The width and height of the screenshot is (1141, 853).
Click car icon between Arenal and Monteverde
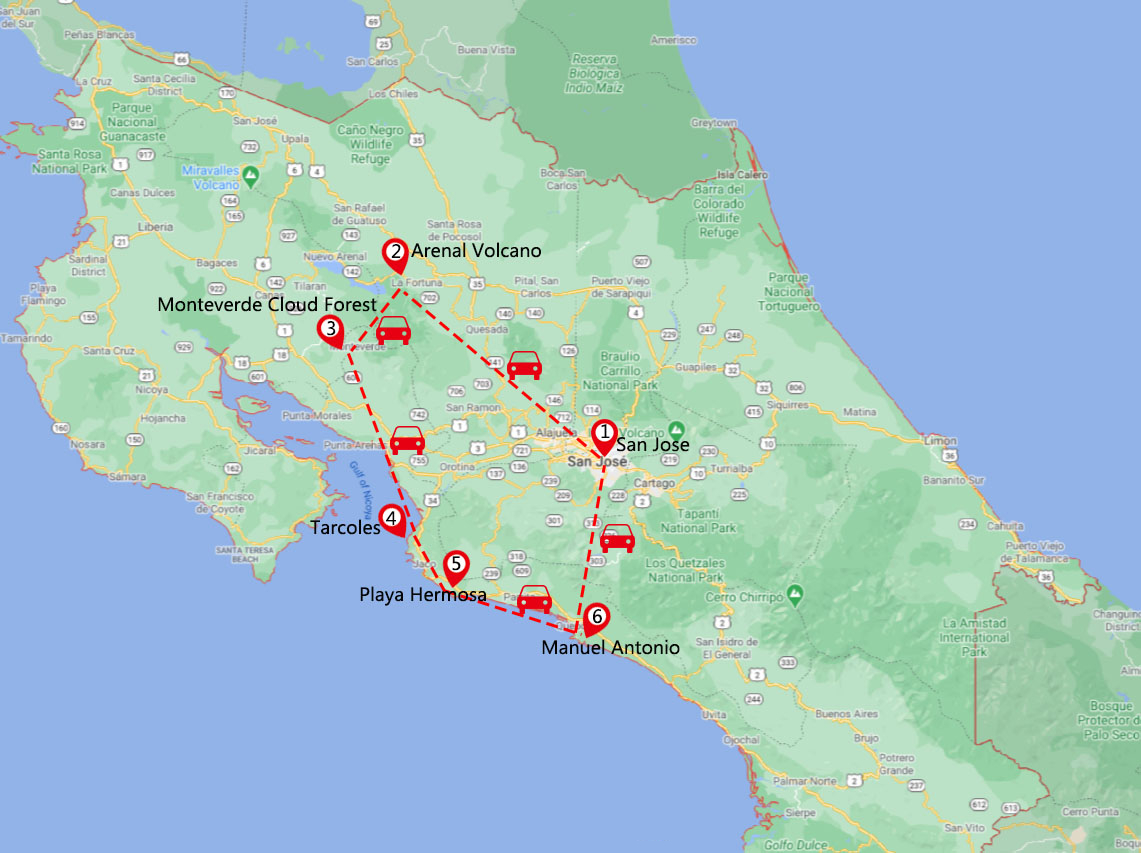click(393, 330)
